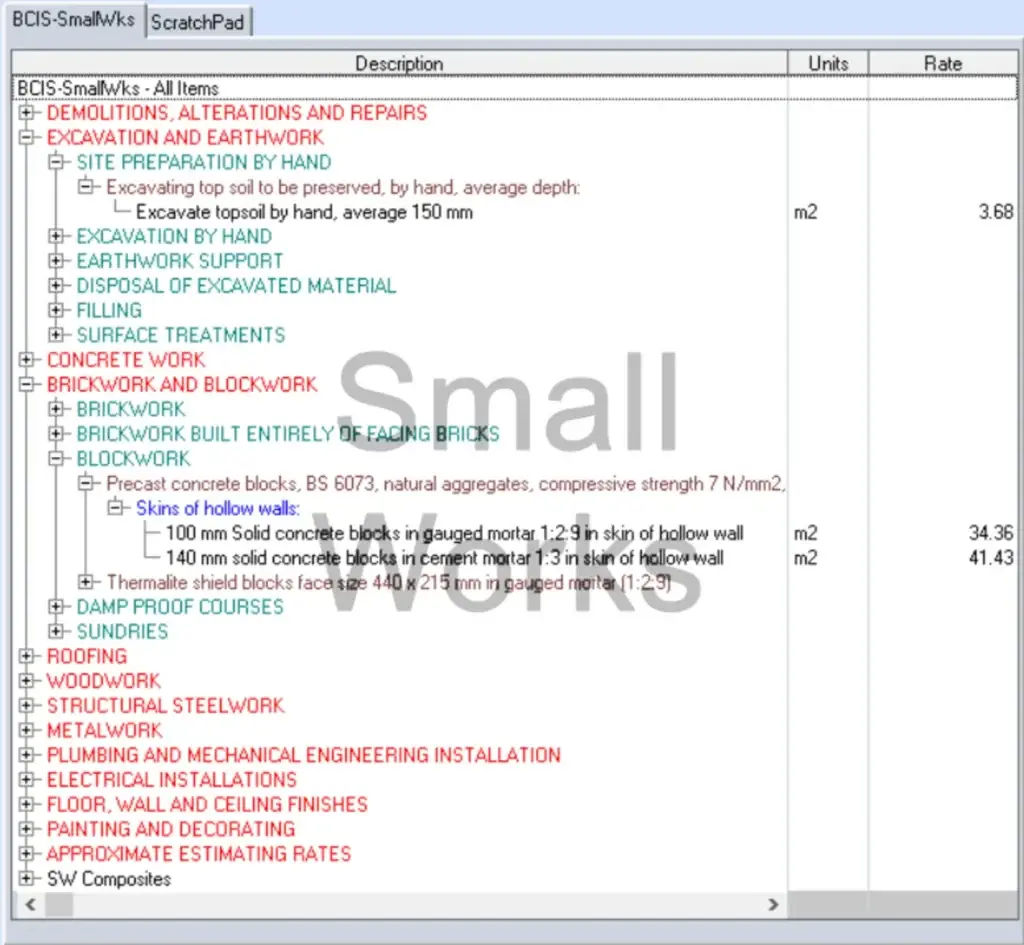Collapse Skins of hollow walls node
1024x945 pixels.
coord(115,507)
